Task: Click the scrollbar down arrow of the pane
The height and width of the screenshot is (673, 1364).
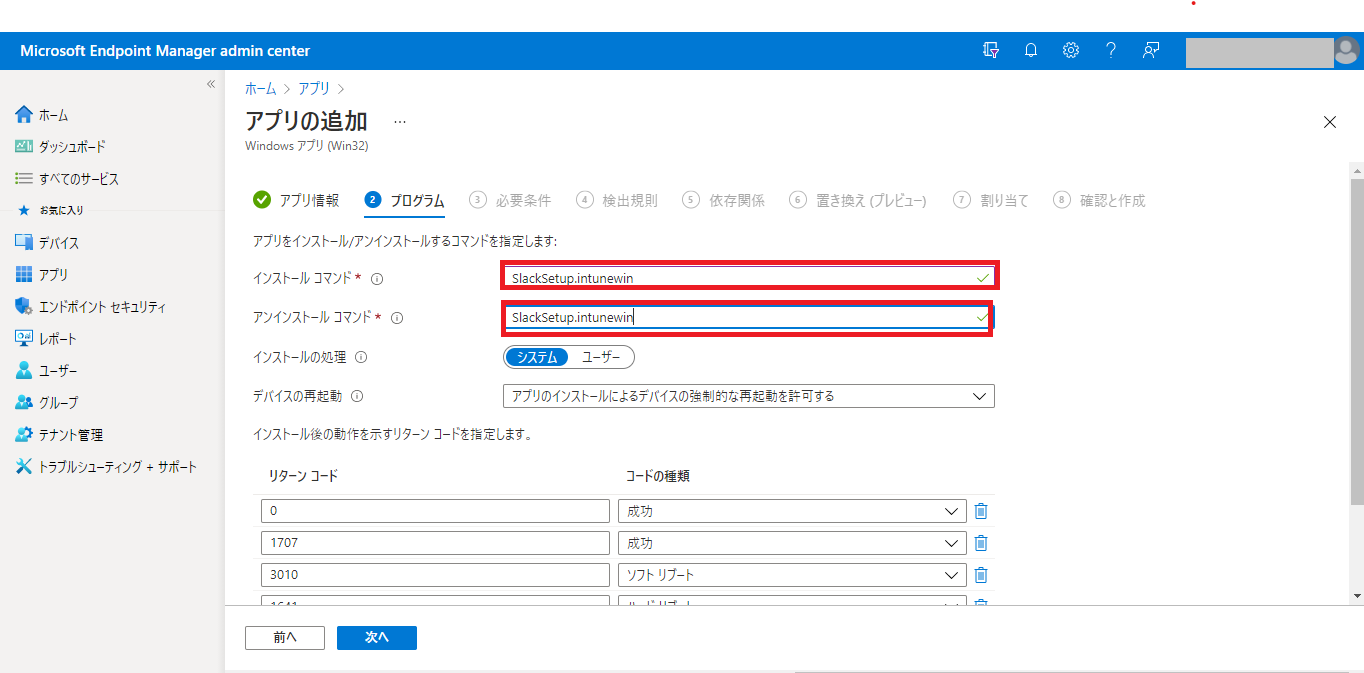Action: (x=1356, y=596)
